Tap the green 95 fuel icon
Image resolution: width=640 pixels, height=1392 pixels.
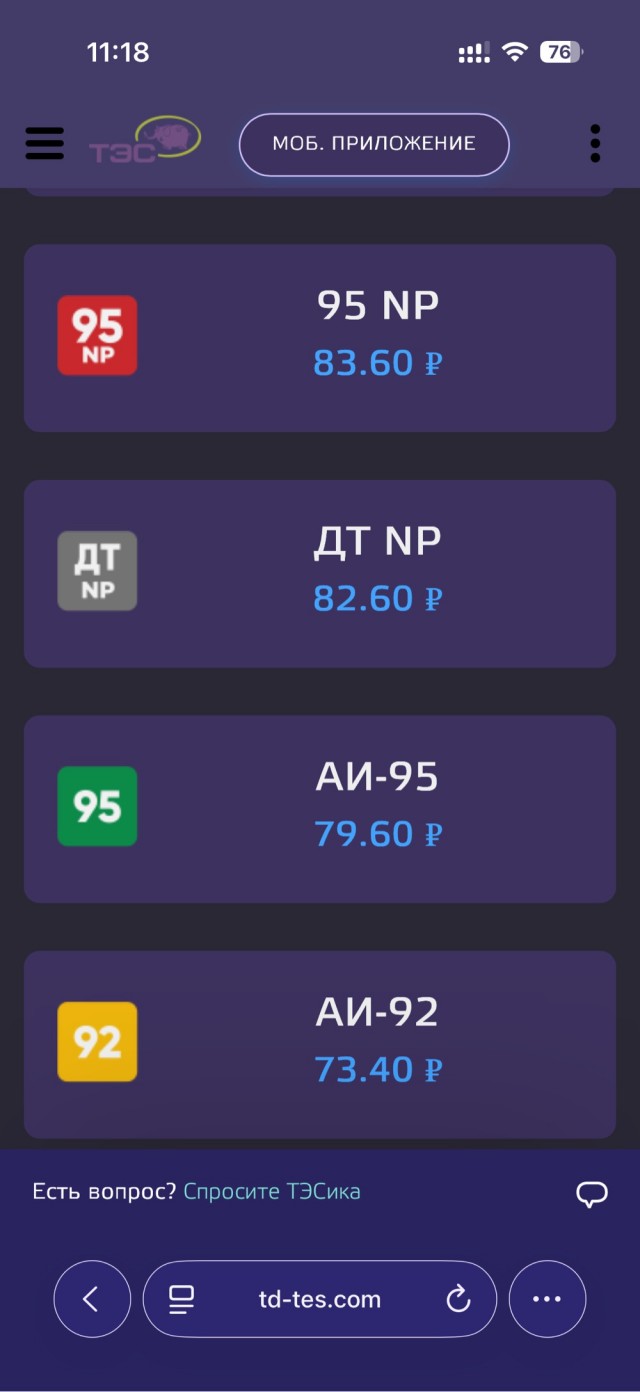(x=97, y=806)
